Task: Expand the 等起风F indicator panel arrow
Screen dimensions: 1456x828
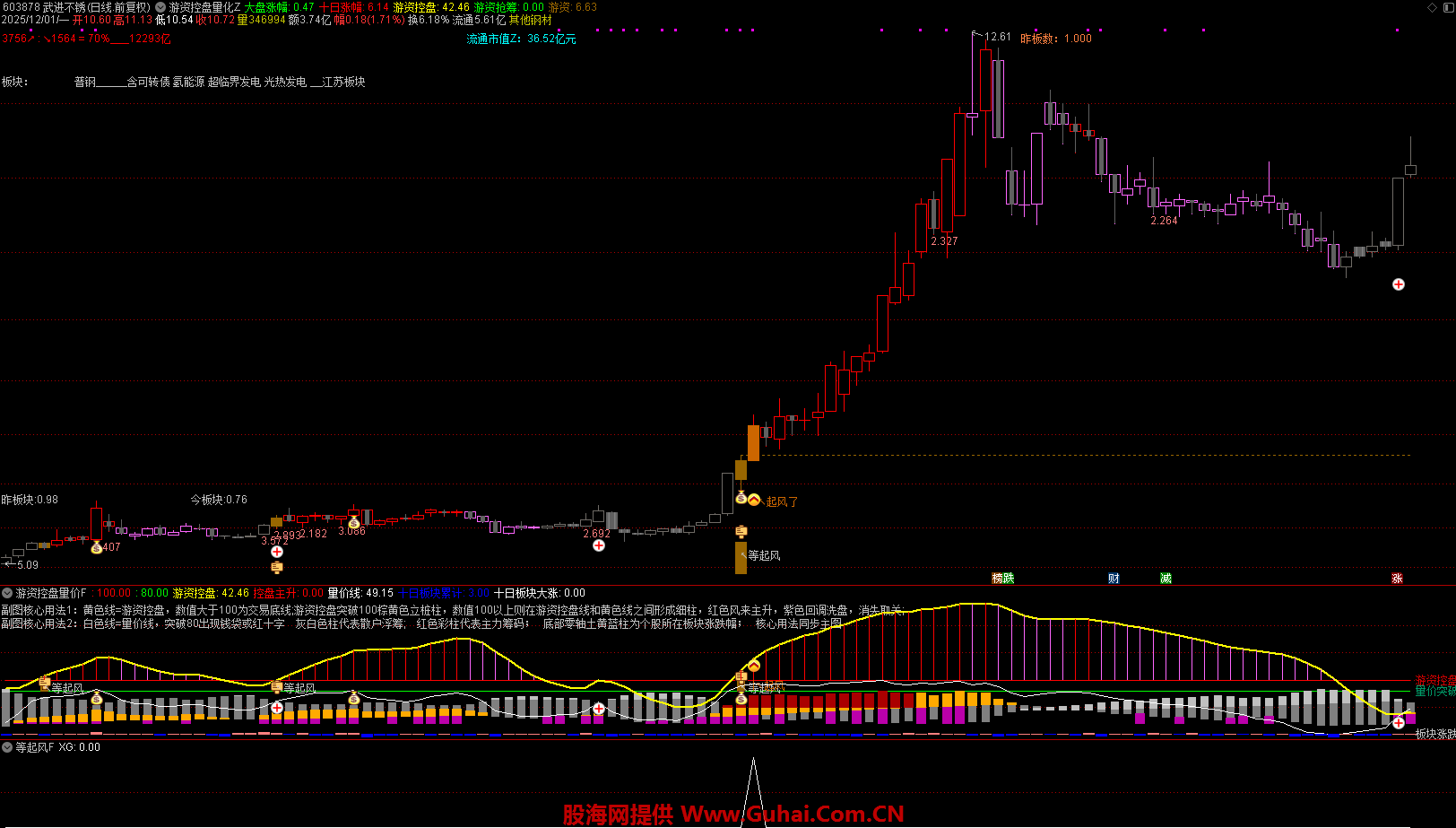Action: click(7, 747)
